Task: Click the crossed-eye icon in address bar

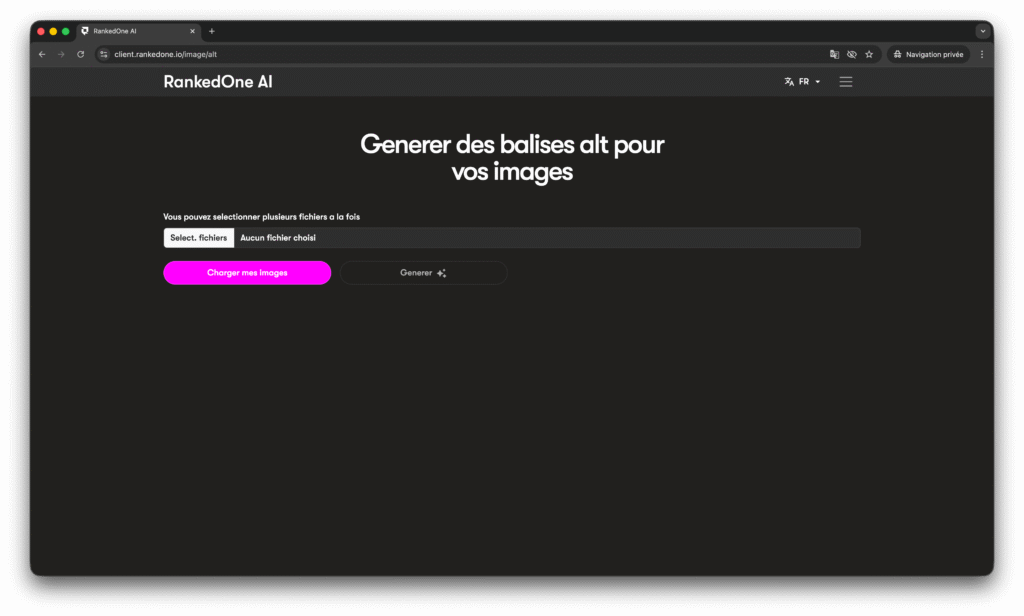Action: click(x=851, y=54)
